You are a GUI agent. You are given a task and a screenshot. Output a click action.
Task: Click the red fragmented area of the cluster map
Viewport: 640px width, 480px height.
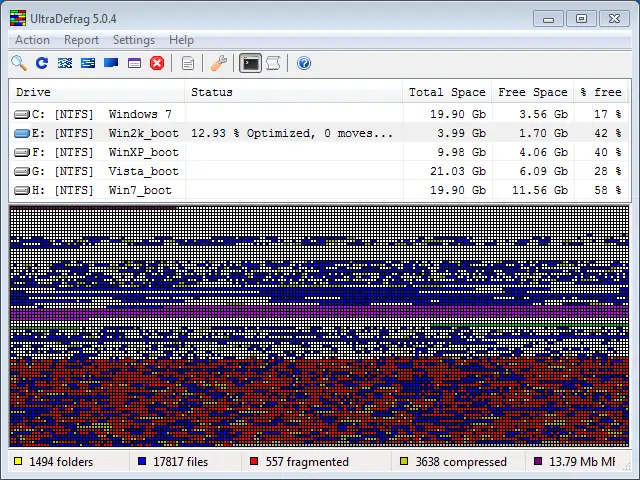[x=319, y=402]
